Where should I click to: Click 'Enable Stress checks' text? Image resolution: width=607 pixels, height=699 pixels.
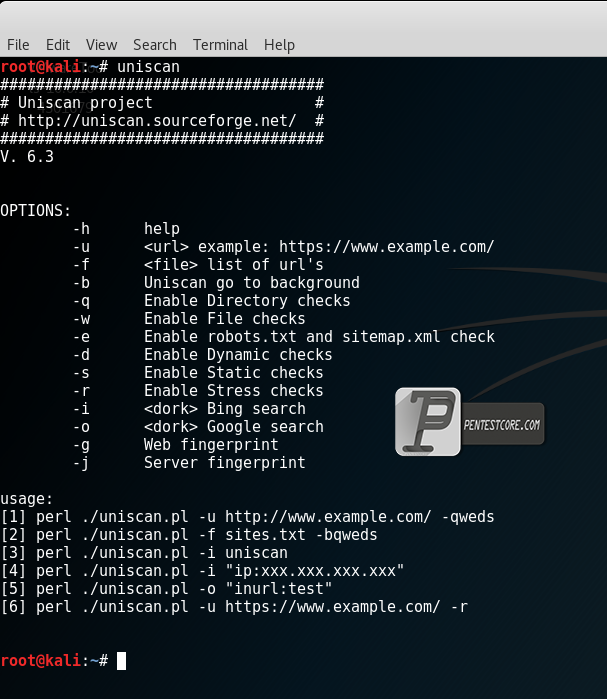click(x=234, y=391)
